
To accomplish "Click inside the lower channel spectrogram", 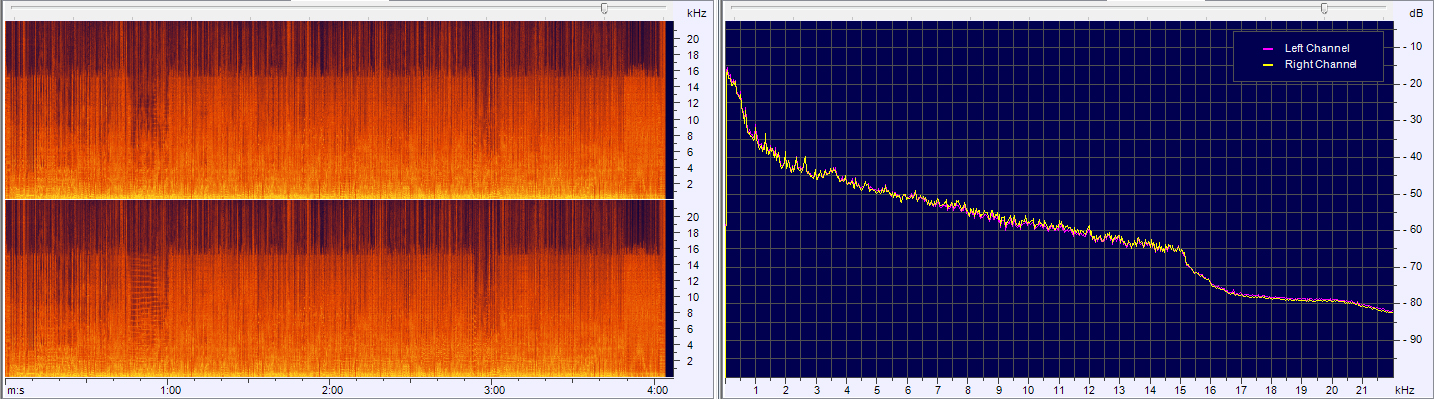I will [336, 288].
